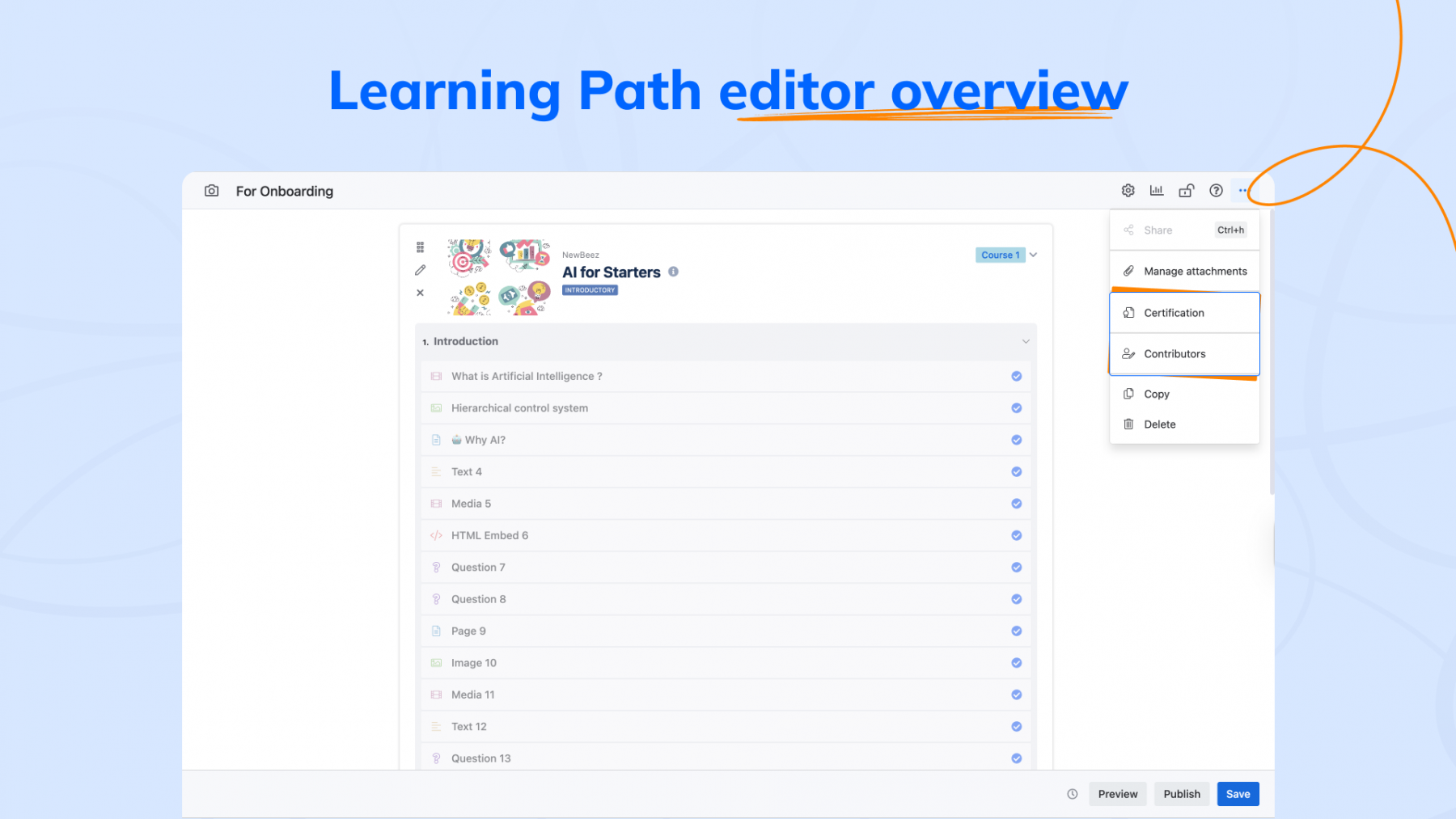
Task: Expand the Course 1 dropdown chevron
Action: (x=1033, y=255)
